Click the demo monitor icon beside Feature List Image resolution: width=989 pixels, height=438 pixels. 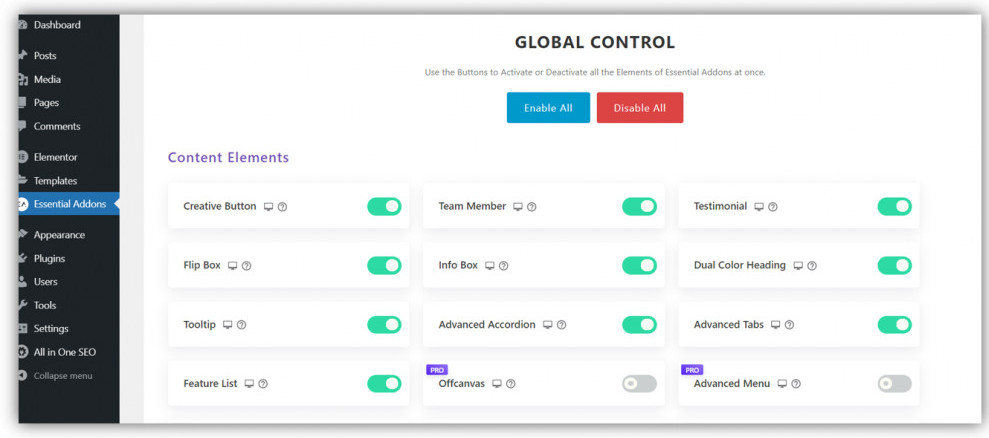click(249, 384)
